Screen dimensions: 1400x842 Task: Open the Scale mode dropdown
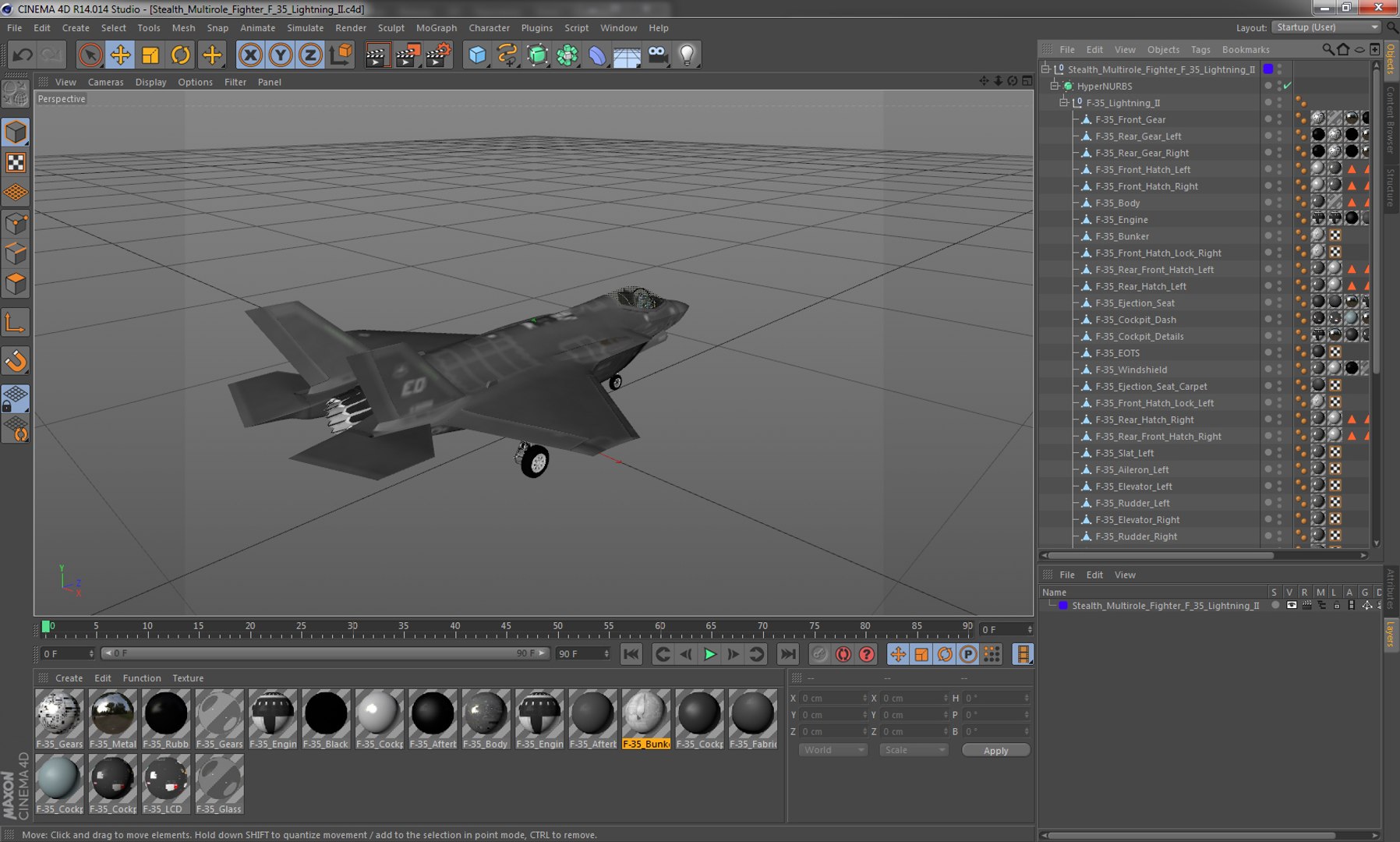pyautogui.click(x=914, y=750)
